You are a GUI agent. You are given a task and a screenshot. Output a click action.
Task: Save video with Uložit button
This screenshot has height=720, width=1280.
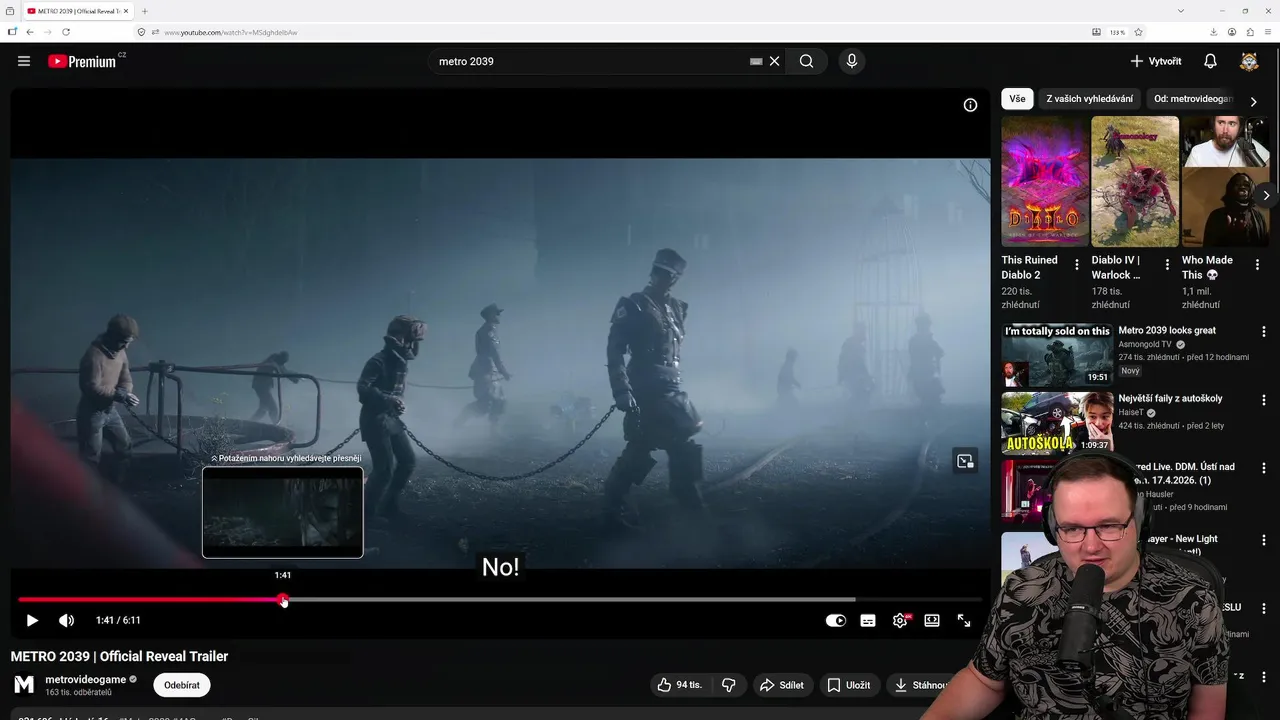click(848, 685)
